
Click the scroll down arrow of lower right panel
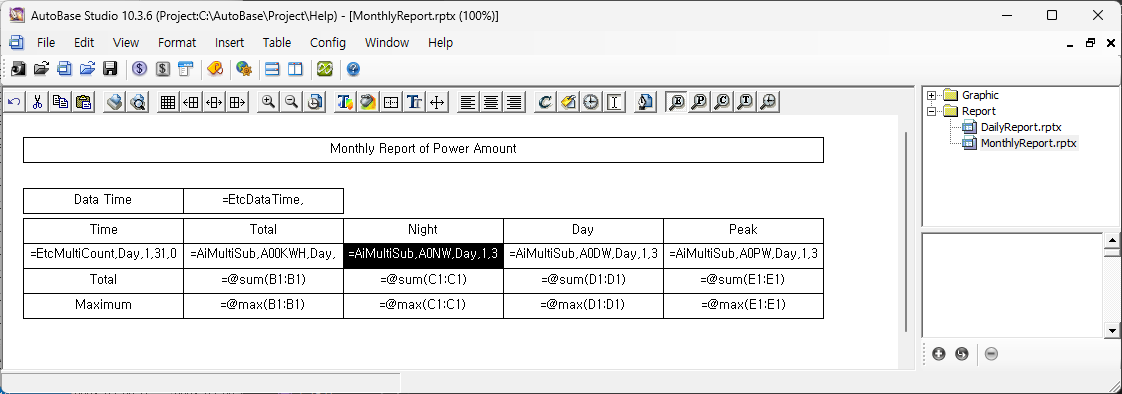pos(1111,330)
